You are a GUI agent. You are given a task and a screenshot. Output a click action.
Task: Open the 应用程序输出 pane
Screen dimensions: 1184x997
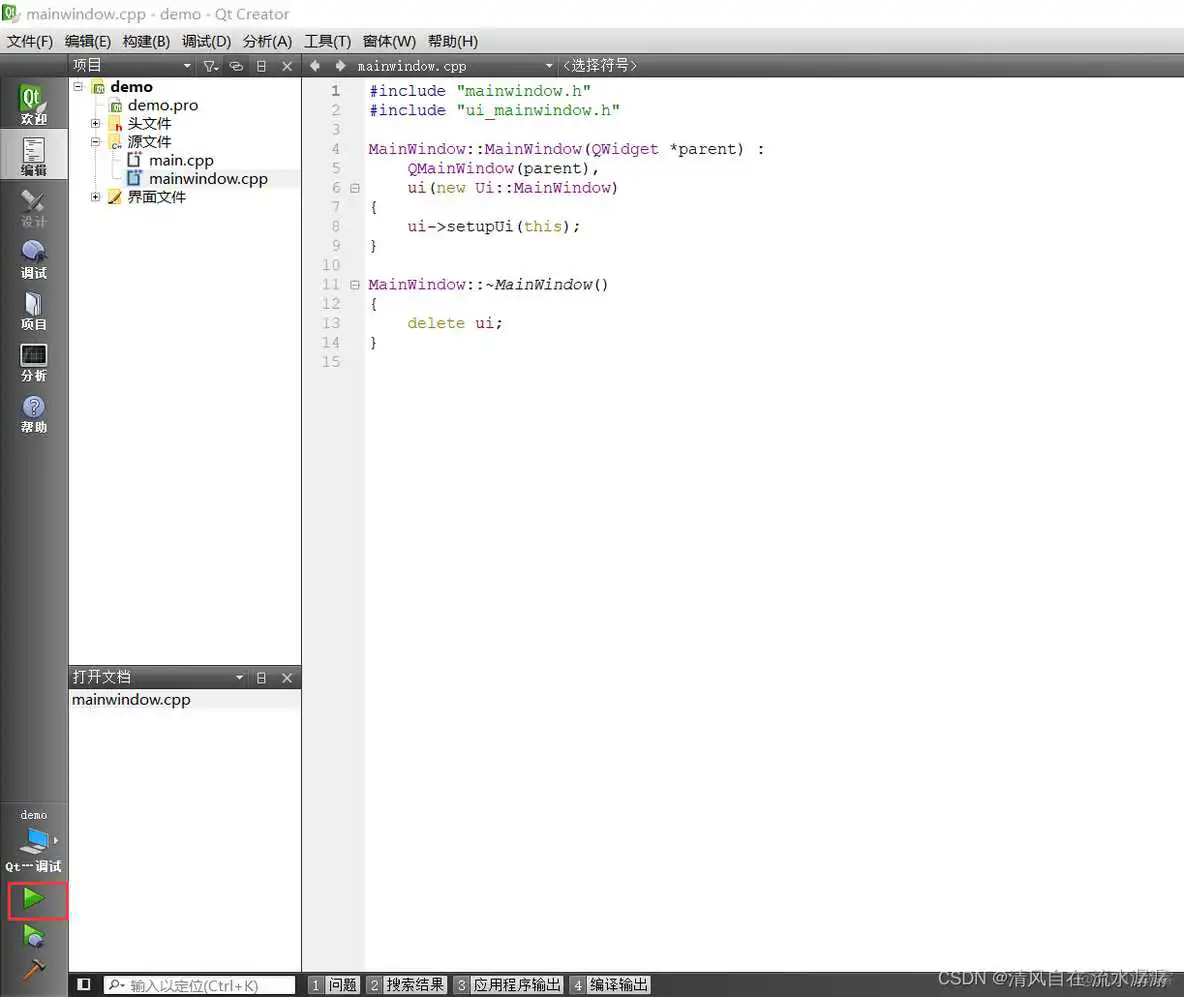coord(517,984)
